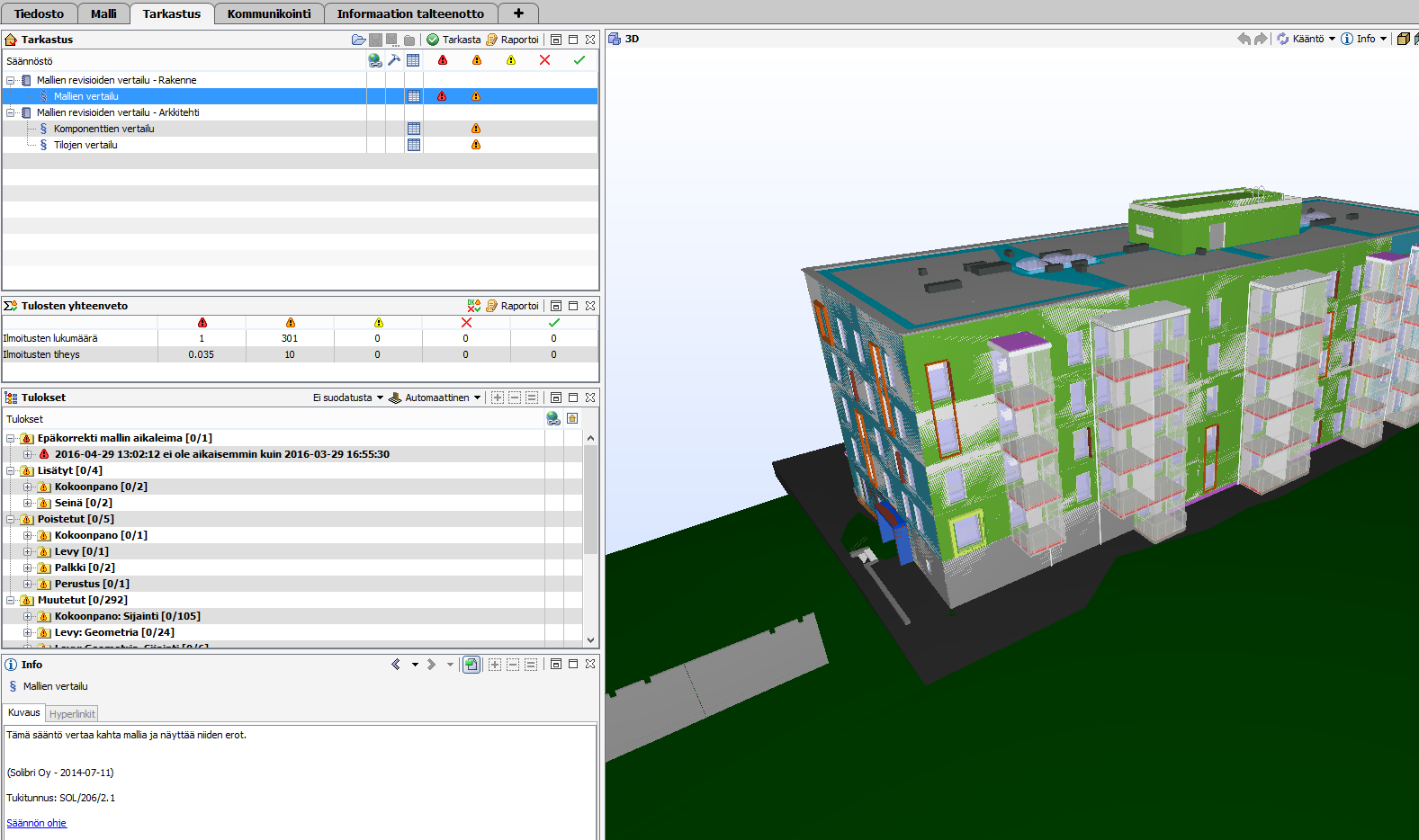Open the Säännön ohje link

coord(37,823)
